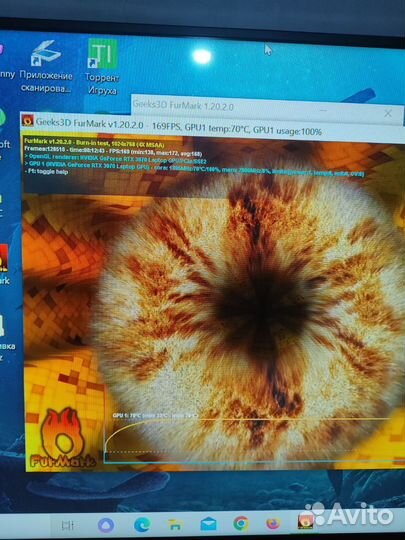Viewport: 405px width, 540px height.
Task: Click the GPU 1 core clock info line
Action: point(194,168)
